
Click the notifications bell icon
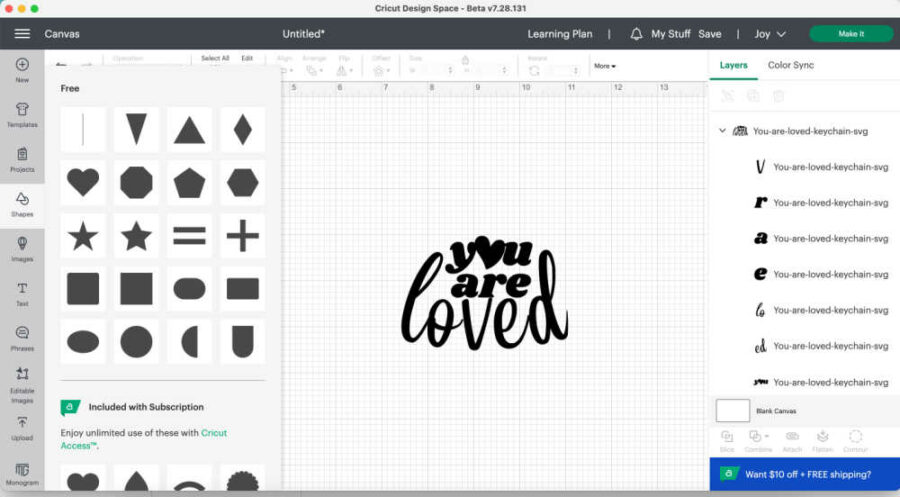pos(636,34)
